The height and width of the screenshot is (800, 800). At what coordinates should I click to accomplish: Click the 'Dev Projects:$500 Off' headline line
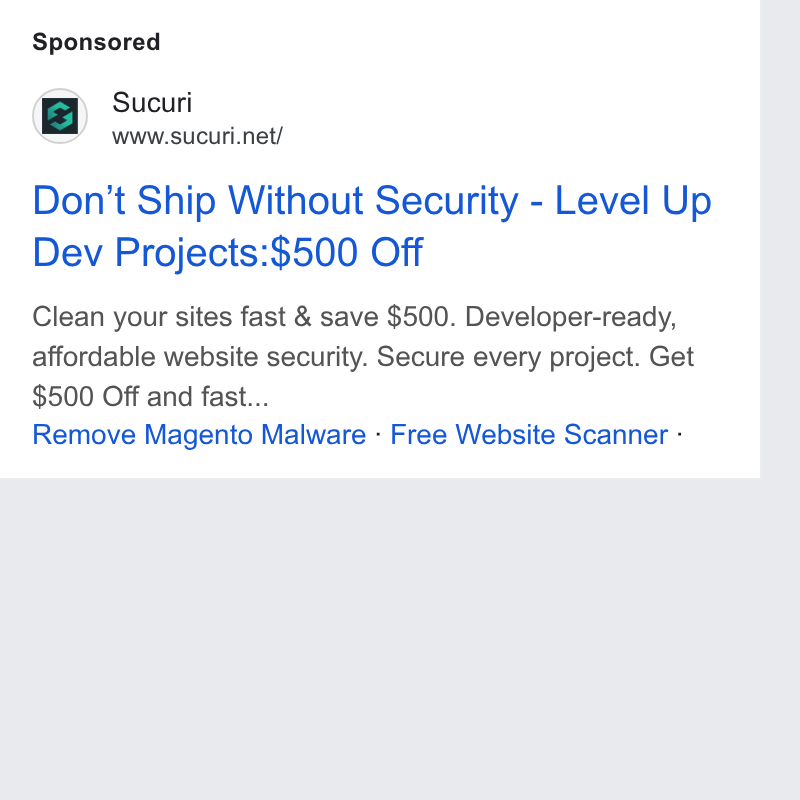tap(228, 252)
